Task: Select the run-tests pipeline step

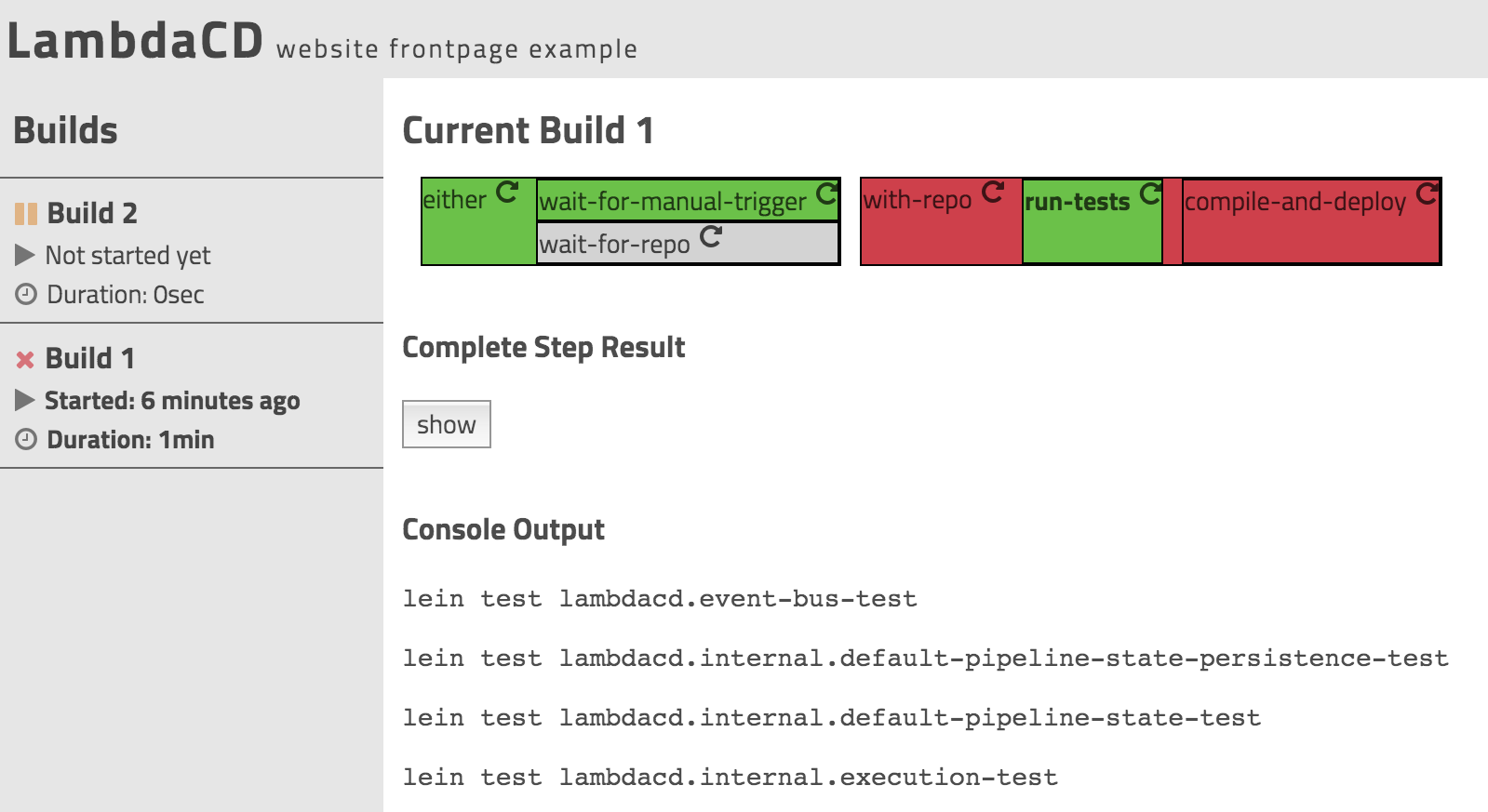Action: tap(1078, 202)
